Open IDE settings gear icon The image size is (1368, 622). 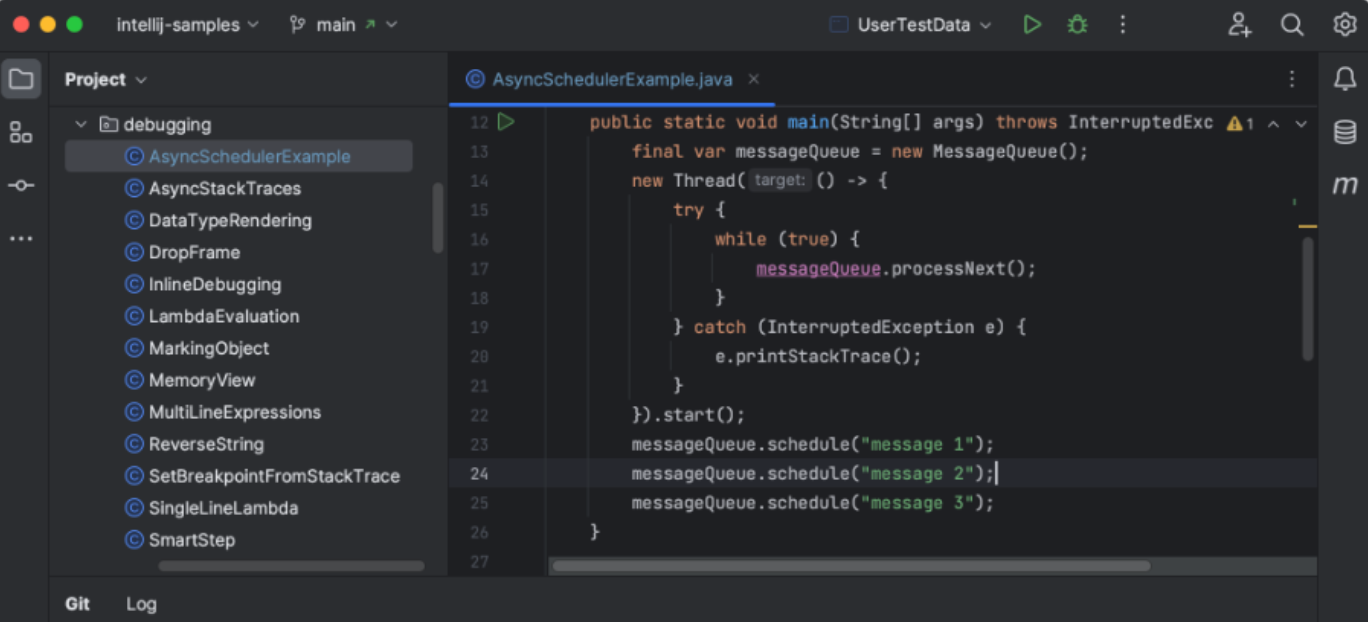click(1344, 25)
